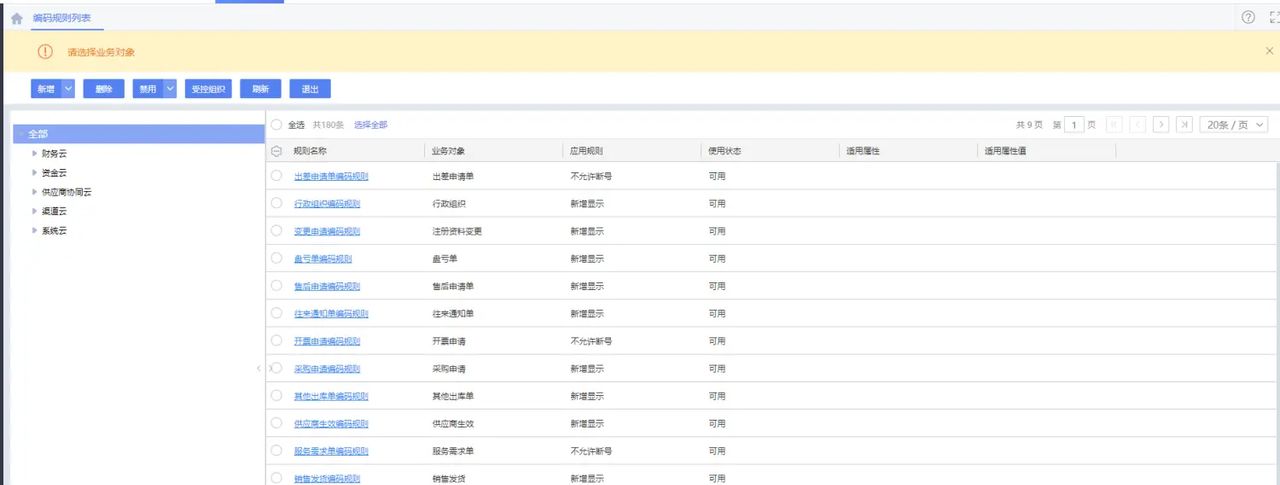The width and height of the screenshot is (1280, 485).
Task: Open the 售后申请编码规则 link
Action: coord(327,286)
